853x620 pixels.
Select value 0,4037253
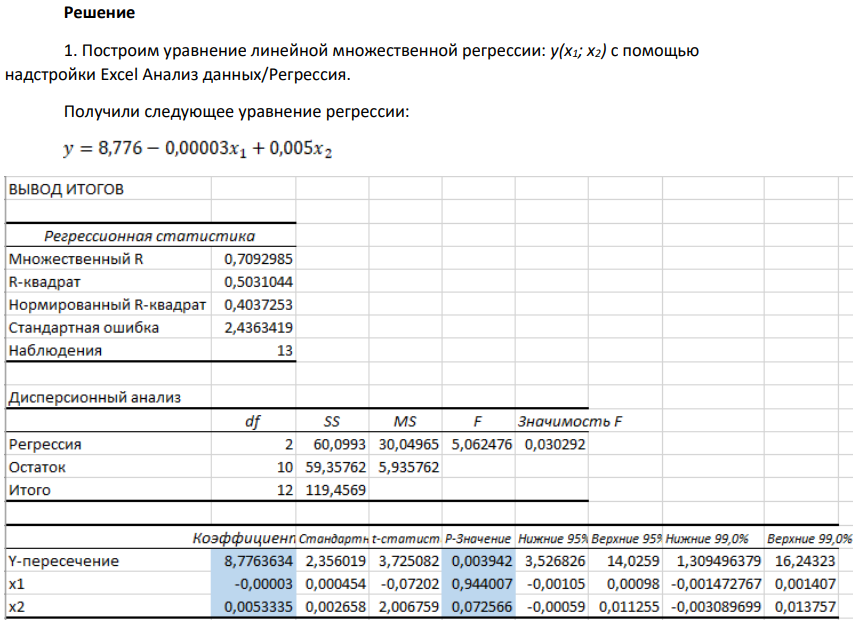(258, 305)
